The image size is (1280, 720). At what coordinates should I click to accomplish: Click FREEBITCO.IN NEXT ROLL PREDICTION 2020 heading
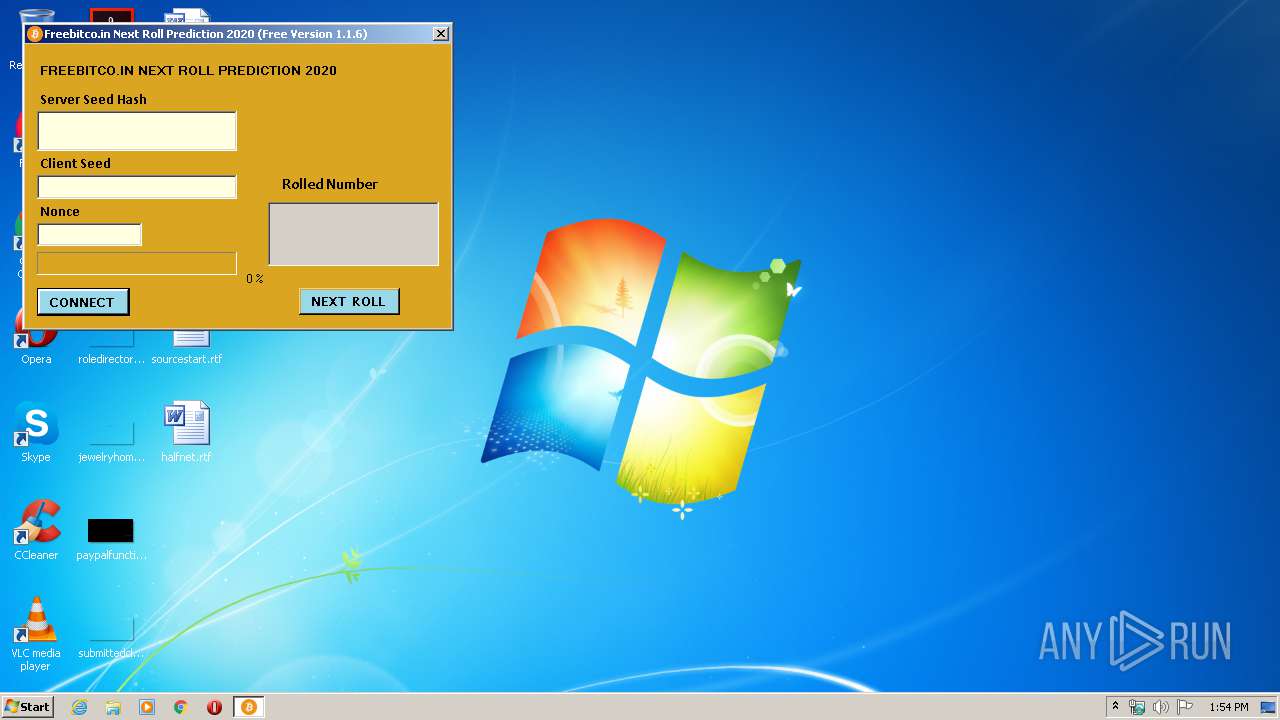[x=188, y=71]
